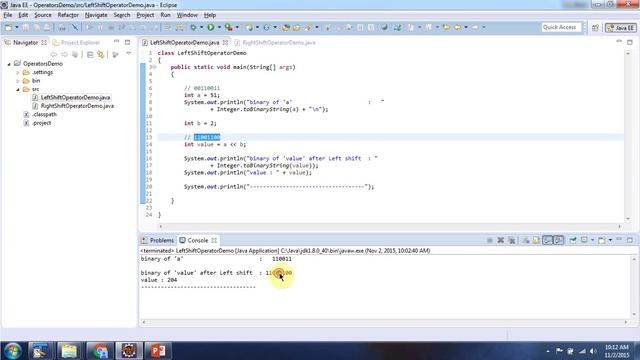The height and width of the screenshot is (360, 640).
Task: Click the Open Perspective icon beside Java EE
Action: coord(595,28)
